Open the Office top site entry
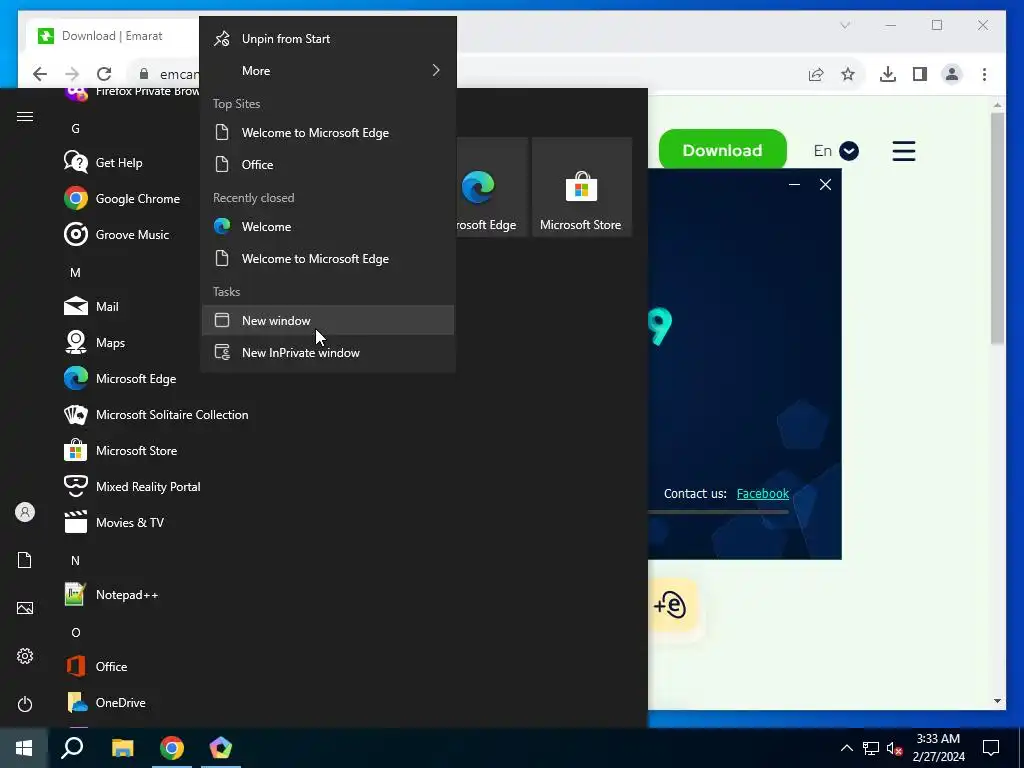The height and width of the screenshot is (768, 1024). 328,165
